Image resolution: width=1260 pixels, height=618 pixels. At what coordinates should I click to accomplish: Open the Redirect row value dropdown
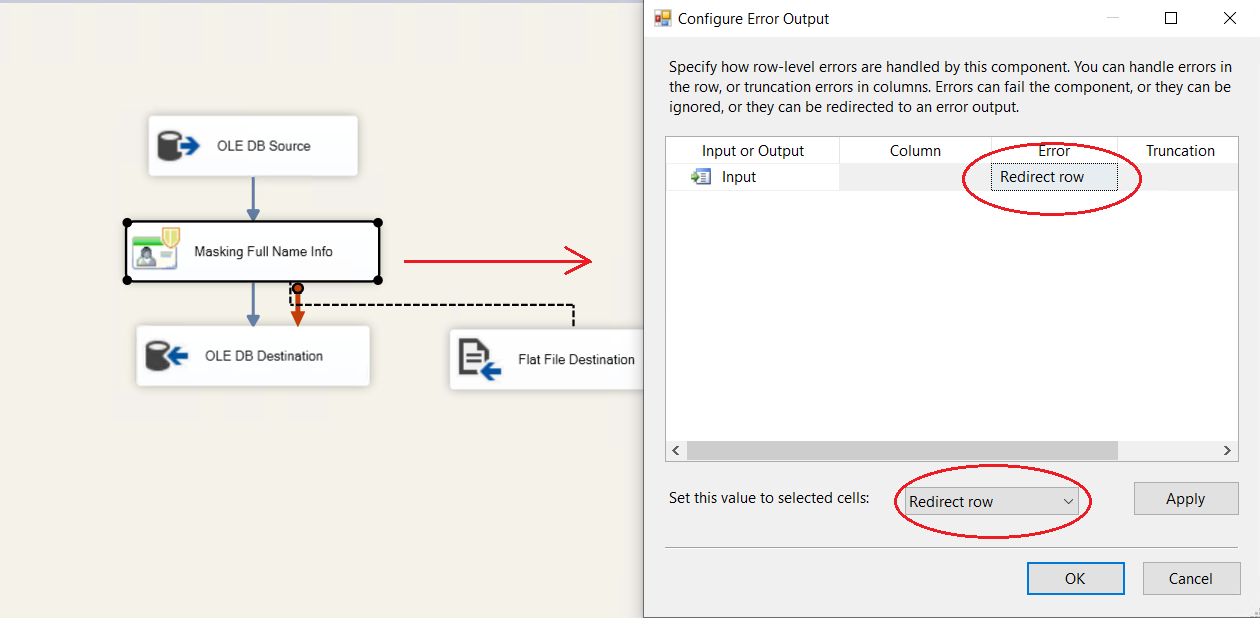point(1068,501)
